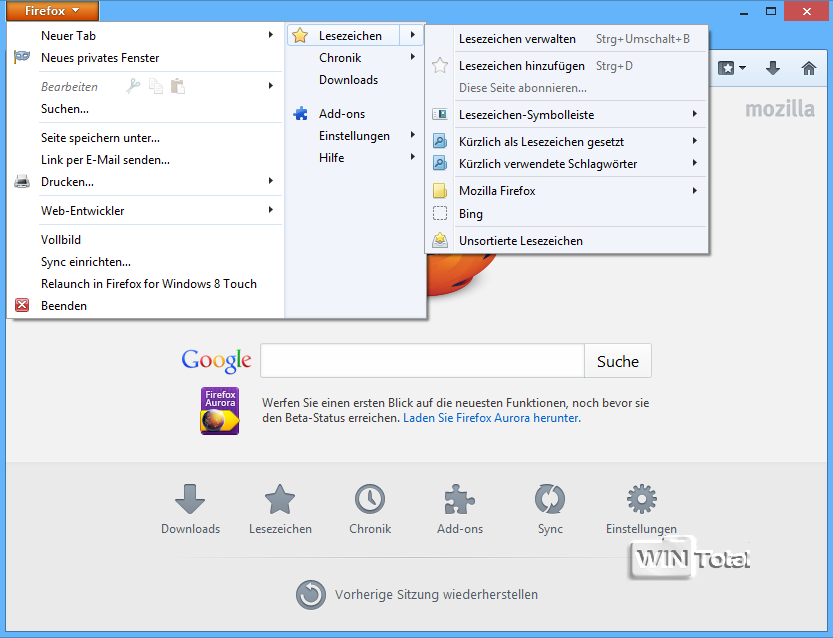Maximize the Firefox window

coord(771,11)
